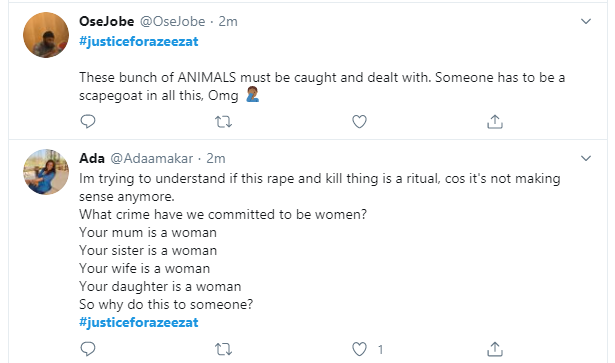Open #justiceforazeezat hashtag in OseJobe's tweet

pyautogui.click(x=139, y=42)
